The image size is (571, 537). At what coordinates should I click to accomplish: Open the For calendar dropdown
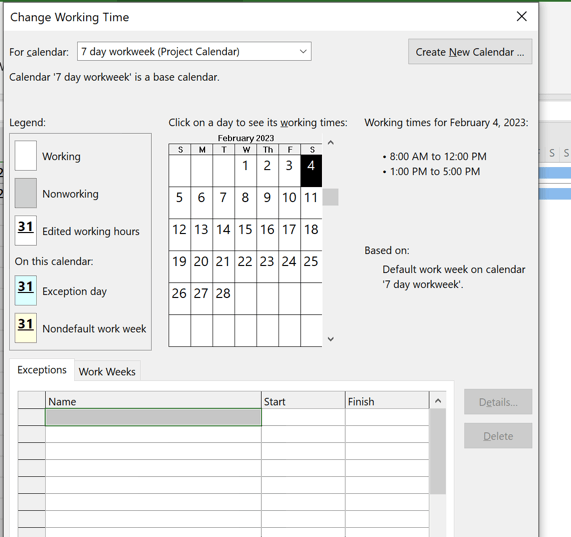click(x=194, y=51)
